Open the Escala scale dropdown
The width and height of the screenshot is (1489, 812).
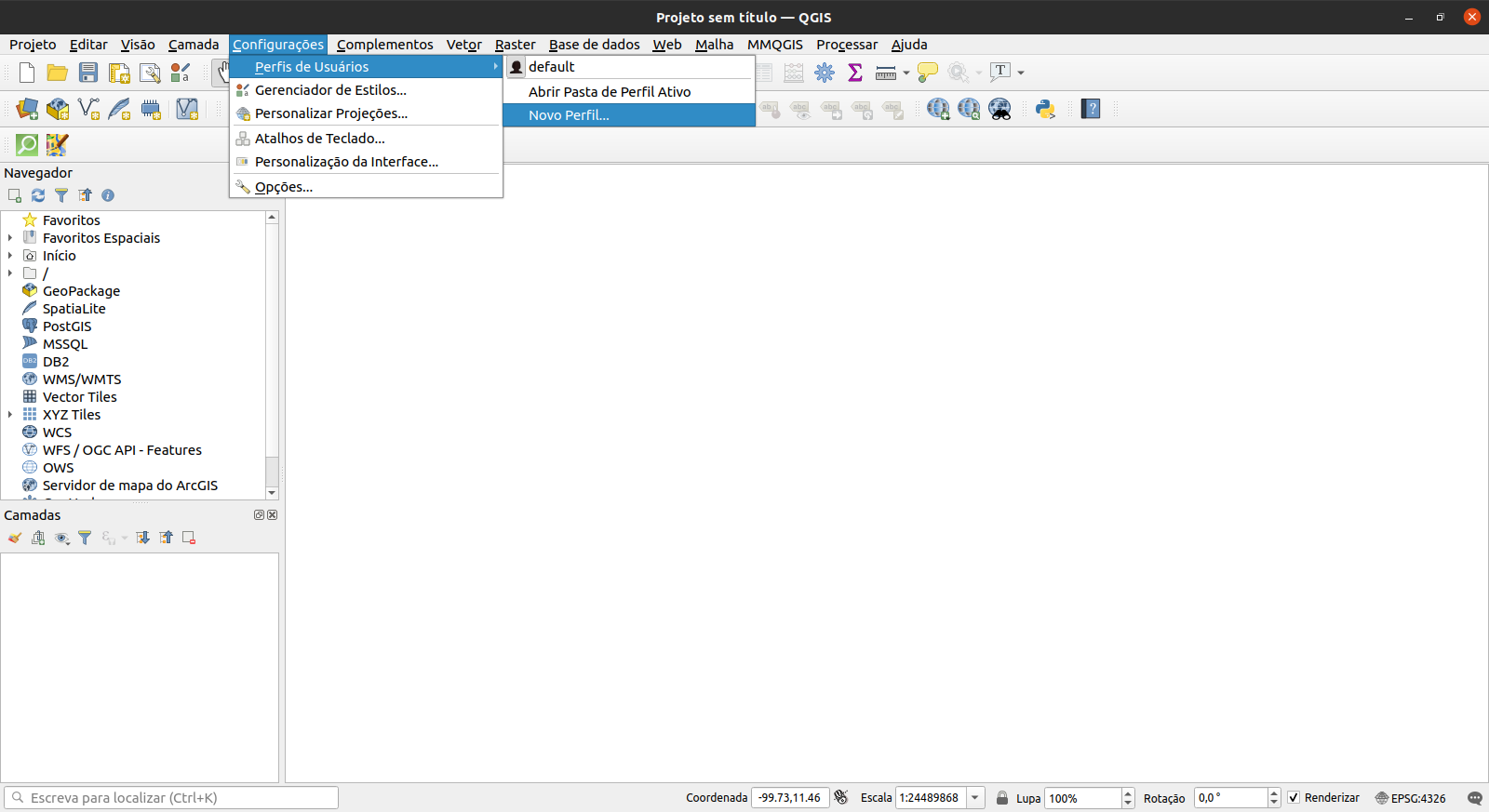[x=975, y=797]
